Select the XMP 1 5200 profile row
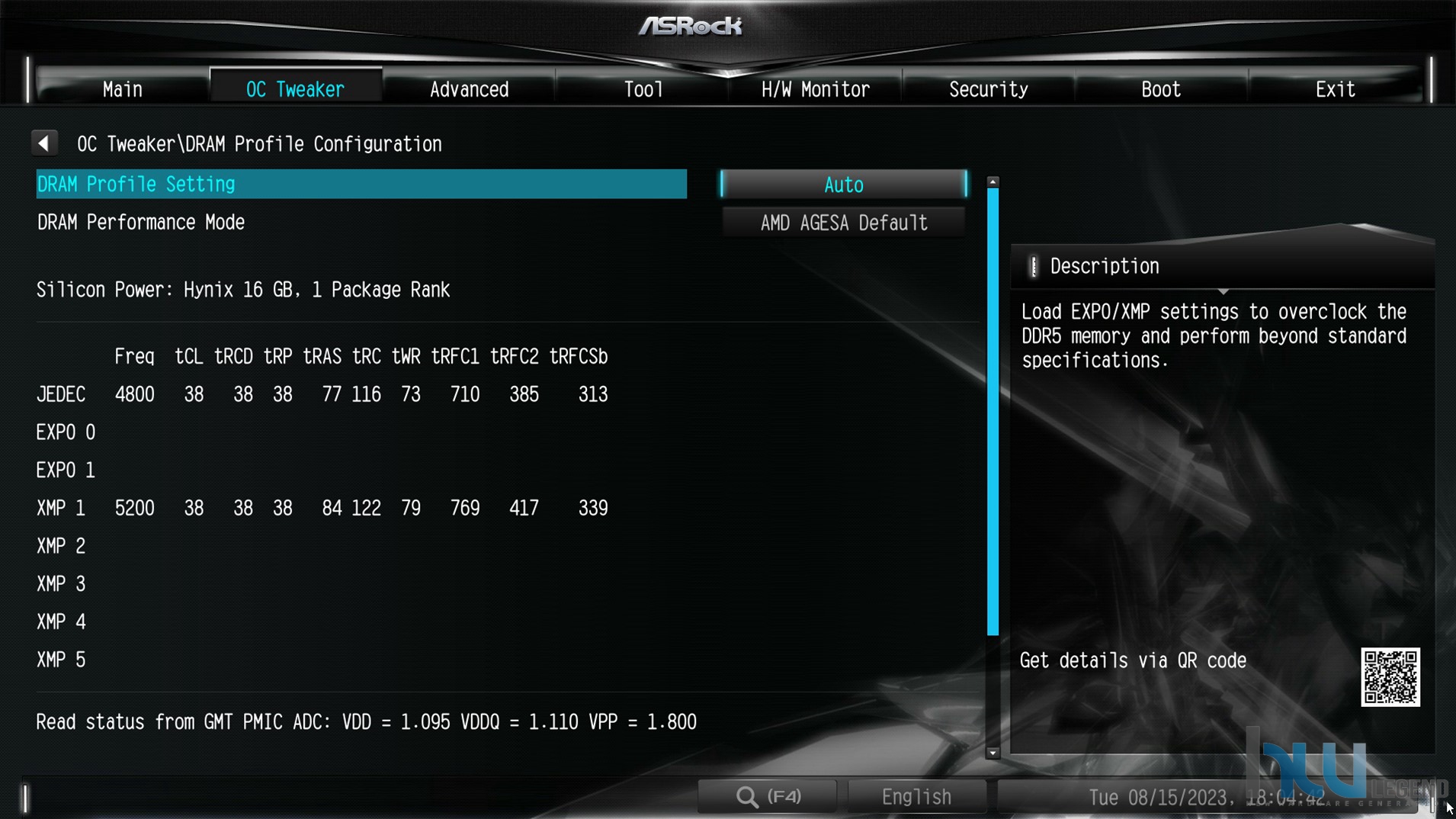Viewport: 1456px width, 819px height. [x=322, y=508]
